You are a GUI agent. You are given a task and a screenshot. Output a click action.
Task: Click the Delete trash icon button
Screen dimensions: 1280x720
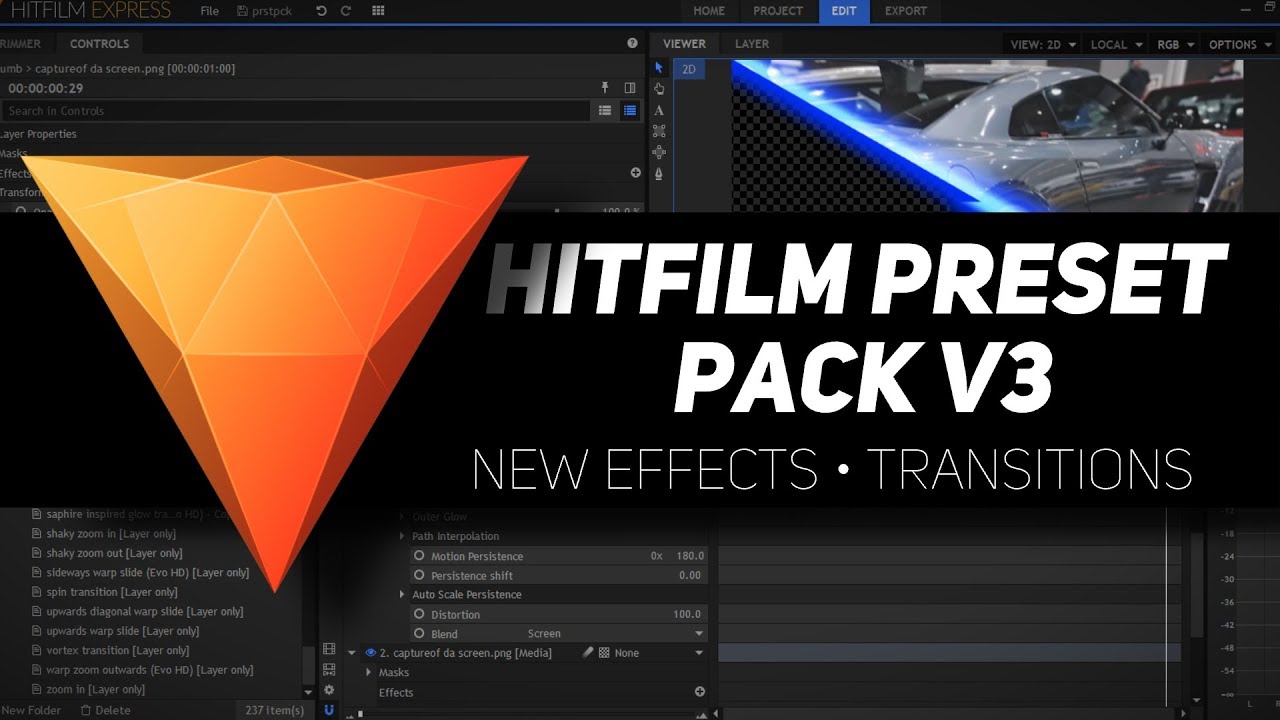pos(105,710)
